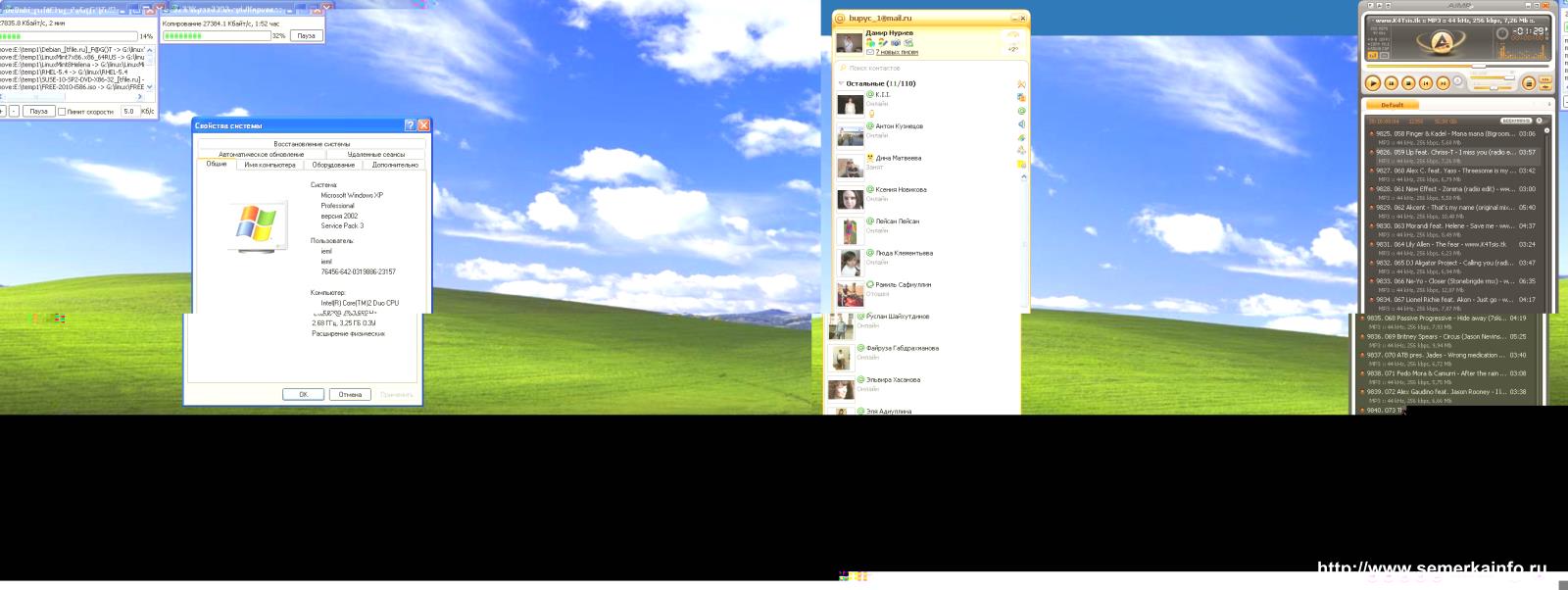Select track 9830 Morandi feat. Helene
1568x590 pixels.
[x=1454, y=230]
